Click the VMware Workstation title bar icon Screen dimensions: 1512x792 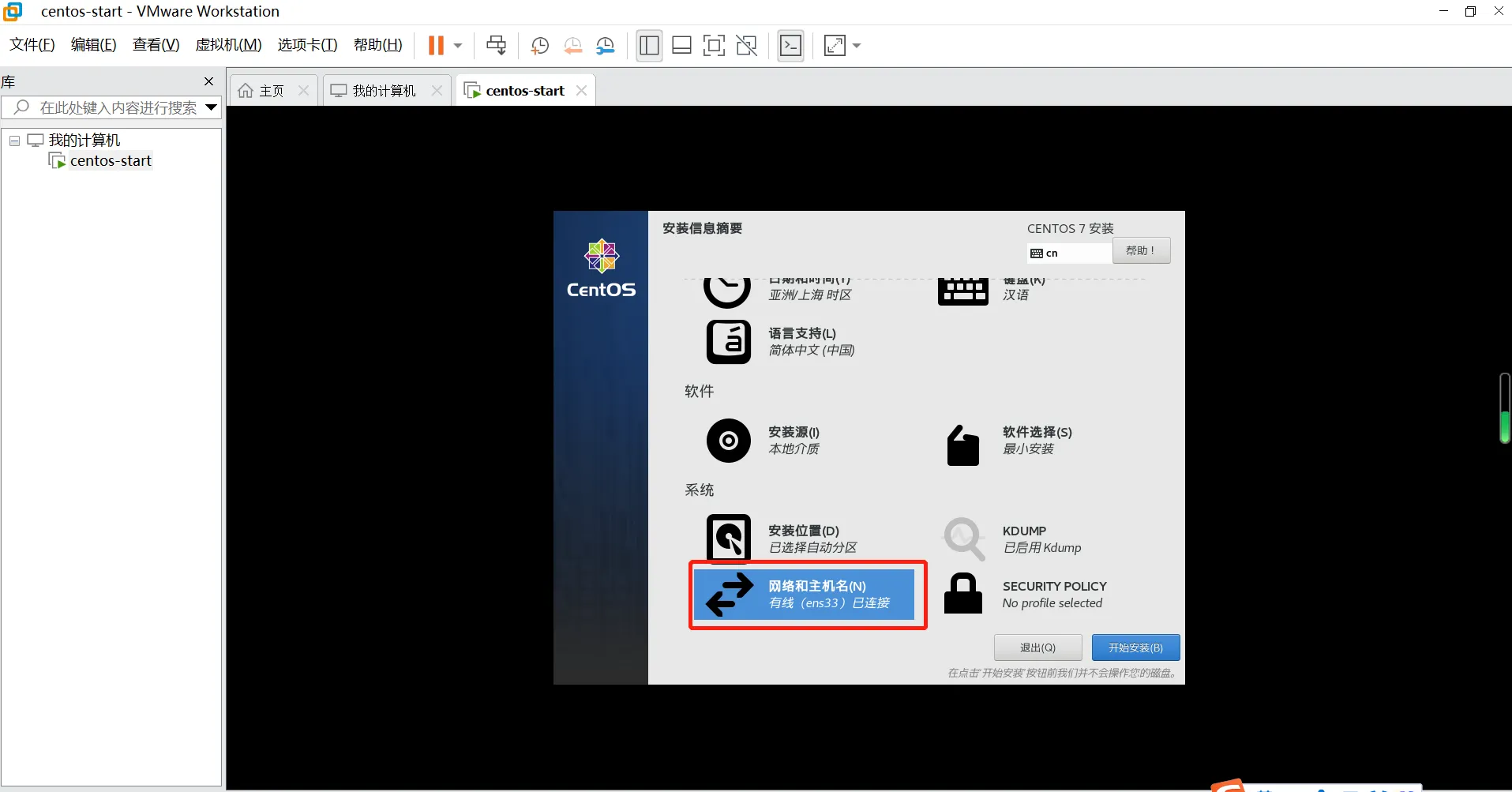(x=13, y=11)
